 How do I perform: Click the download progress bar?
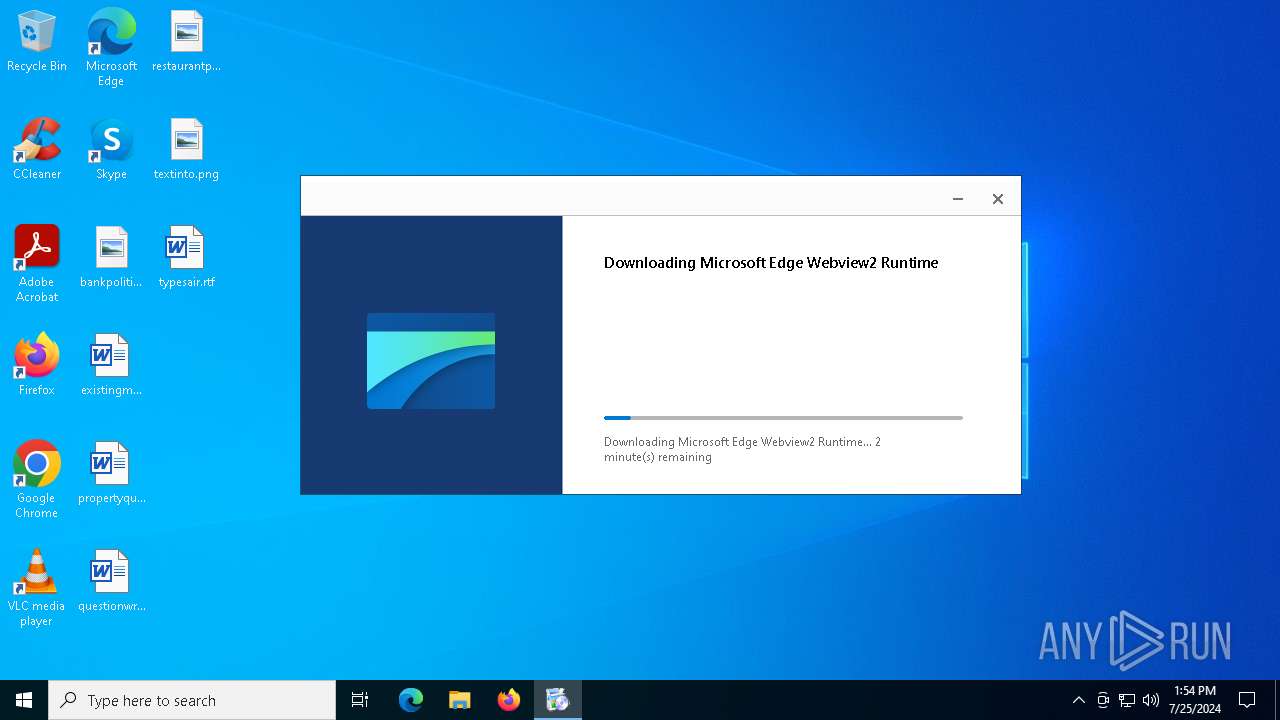click(783, 418)
